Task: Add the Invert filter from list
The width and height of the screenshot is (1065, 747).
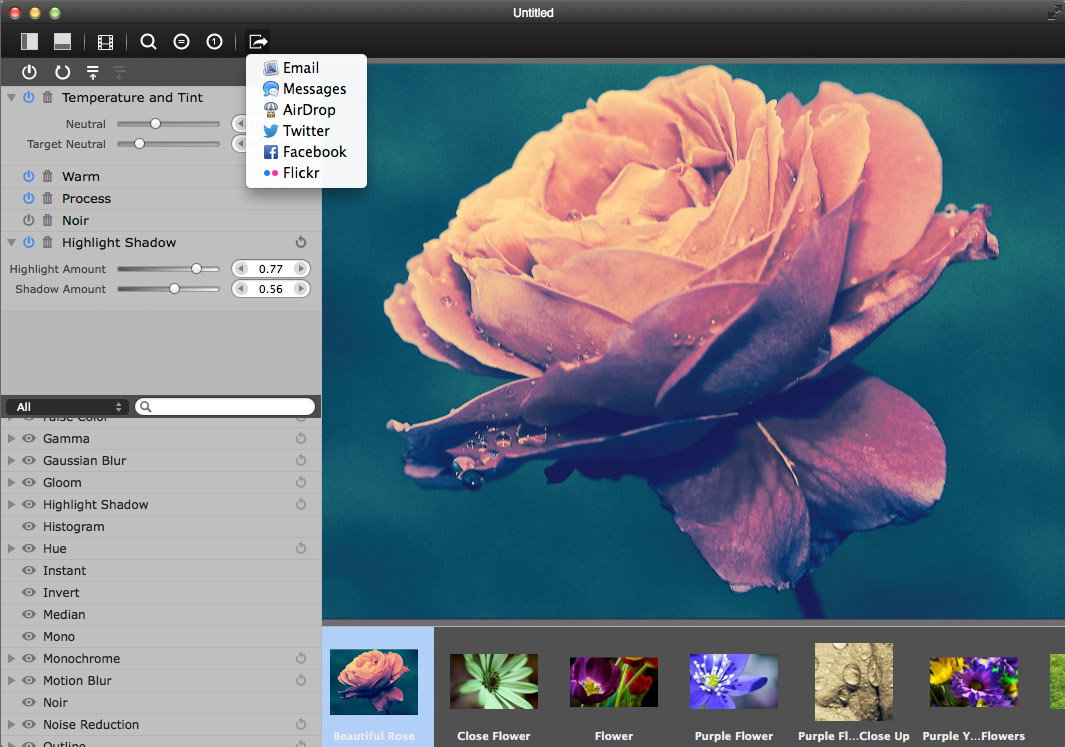Action: pyautogui.click(x=61, y=593)
